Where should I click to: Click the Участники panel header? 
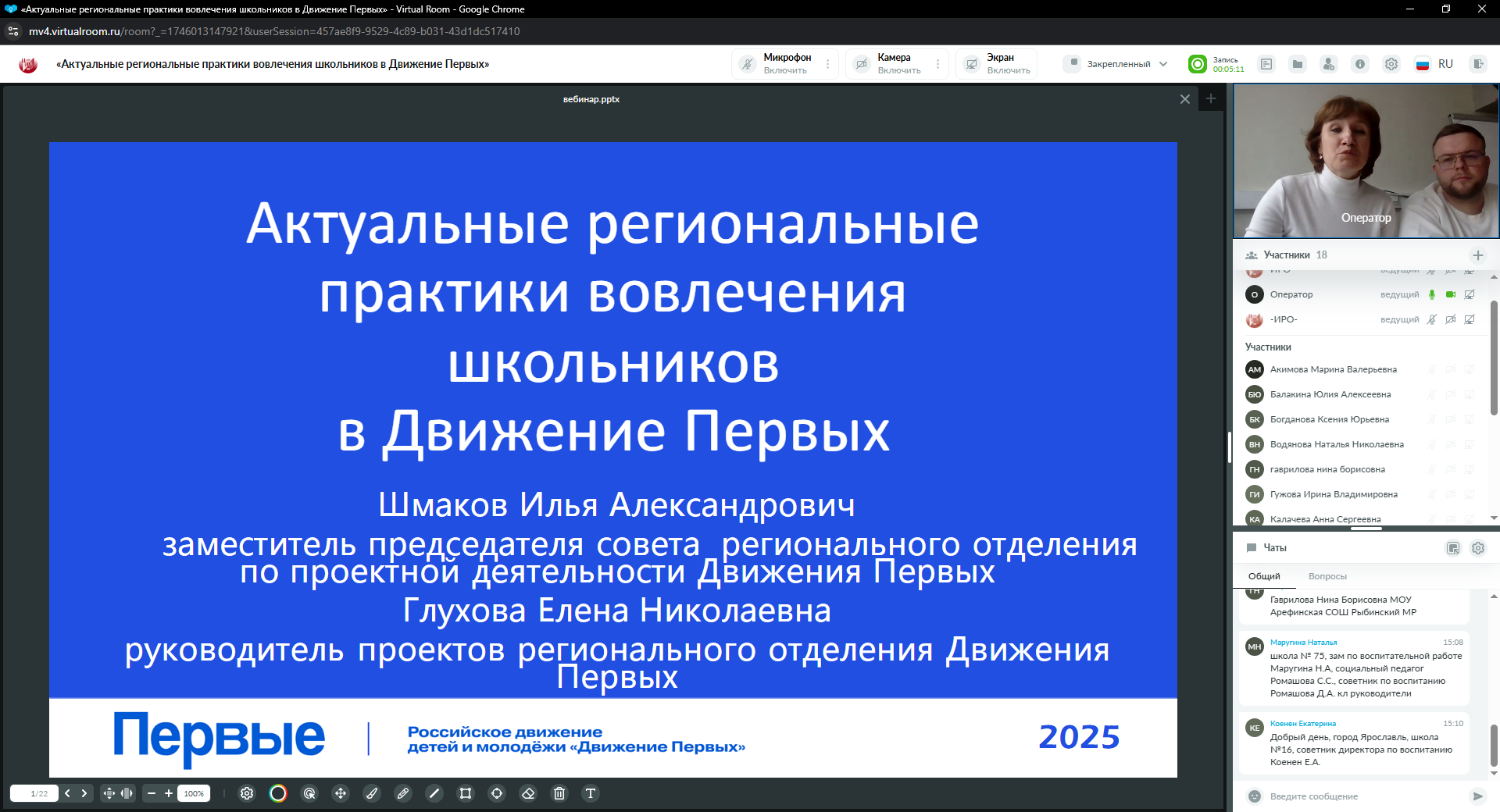1366,255
